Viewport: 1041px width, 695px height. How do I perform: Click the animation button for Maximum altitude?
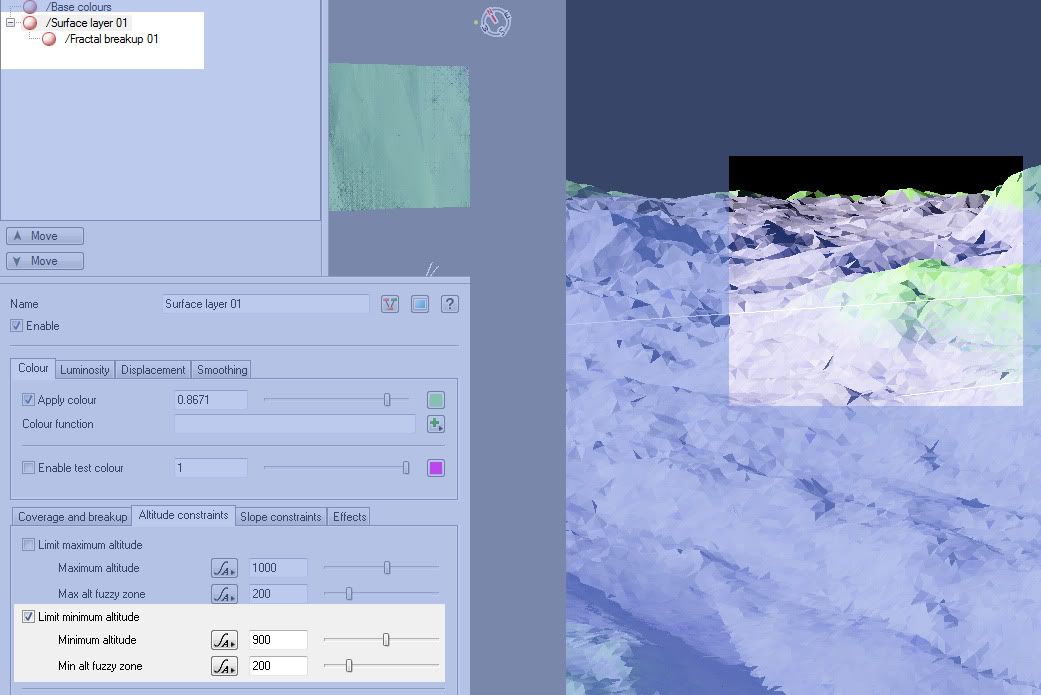pyautogui.click(x=224, y=568)
